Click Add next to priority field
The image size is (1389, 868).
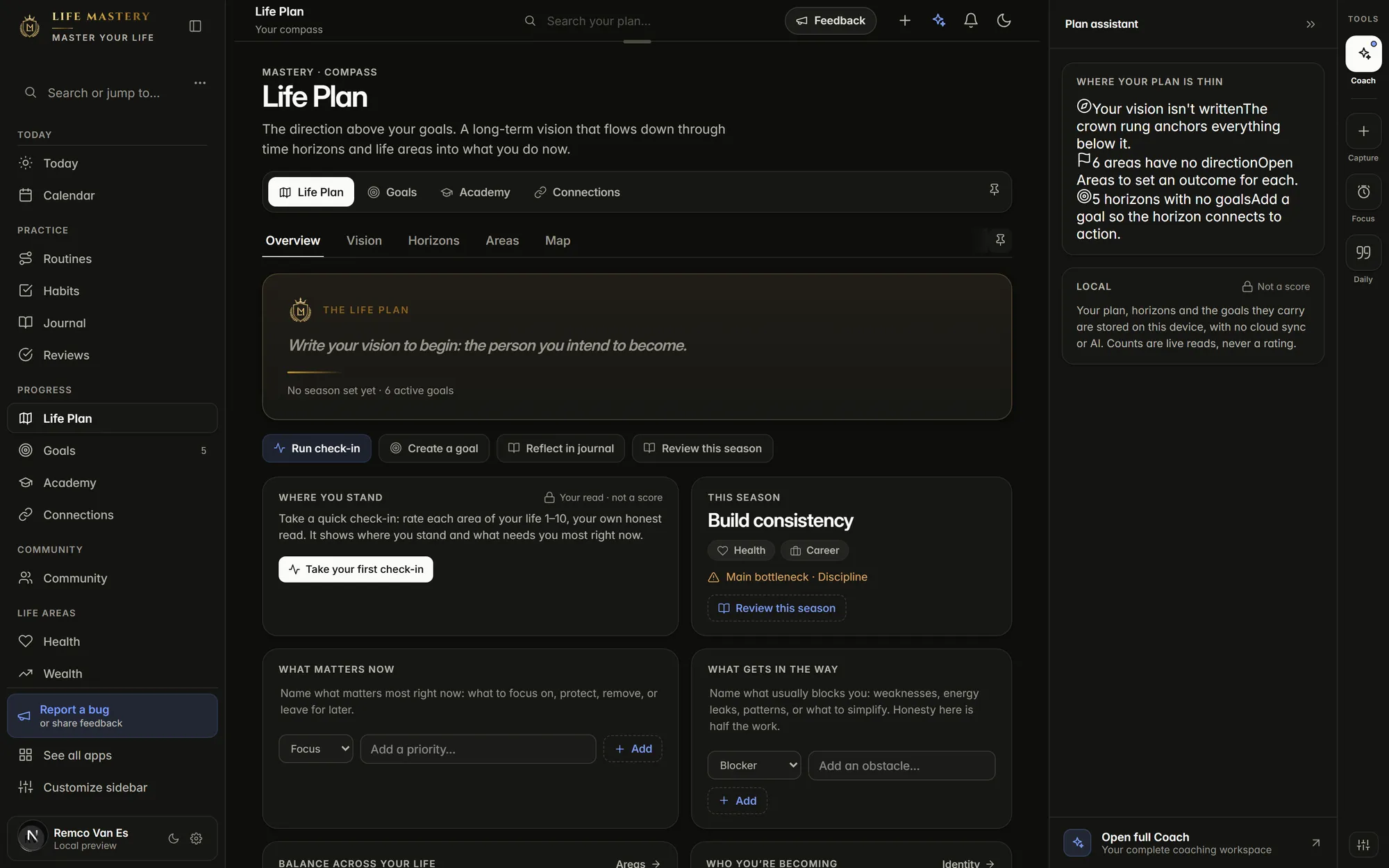(633, 749)
